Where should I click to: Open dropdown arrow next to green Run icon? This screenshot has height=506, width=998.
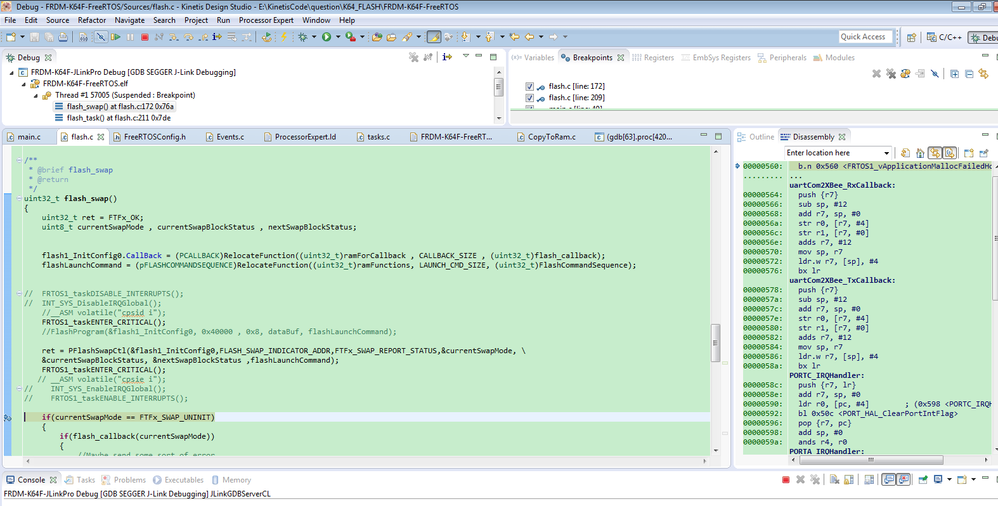click(338, 37)
